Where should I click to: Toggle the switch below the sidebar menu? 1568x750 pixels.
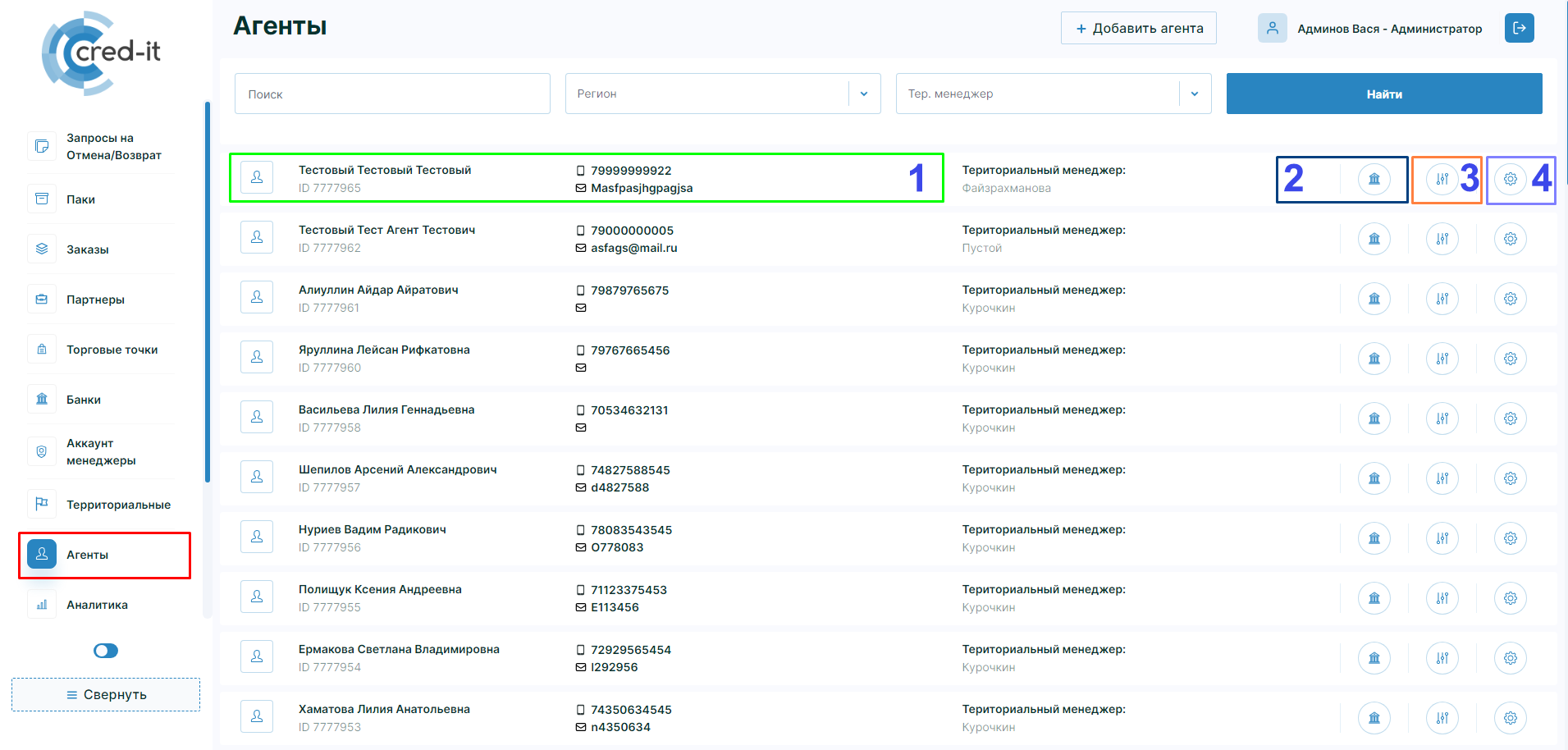pyautogui.click(x=106, y=651)
